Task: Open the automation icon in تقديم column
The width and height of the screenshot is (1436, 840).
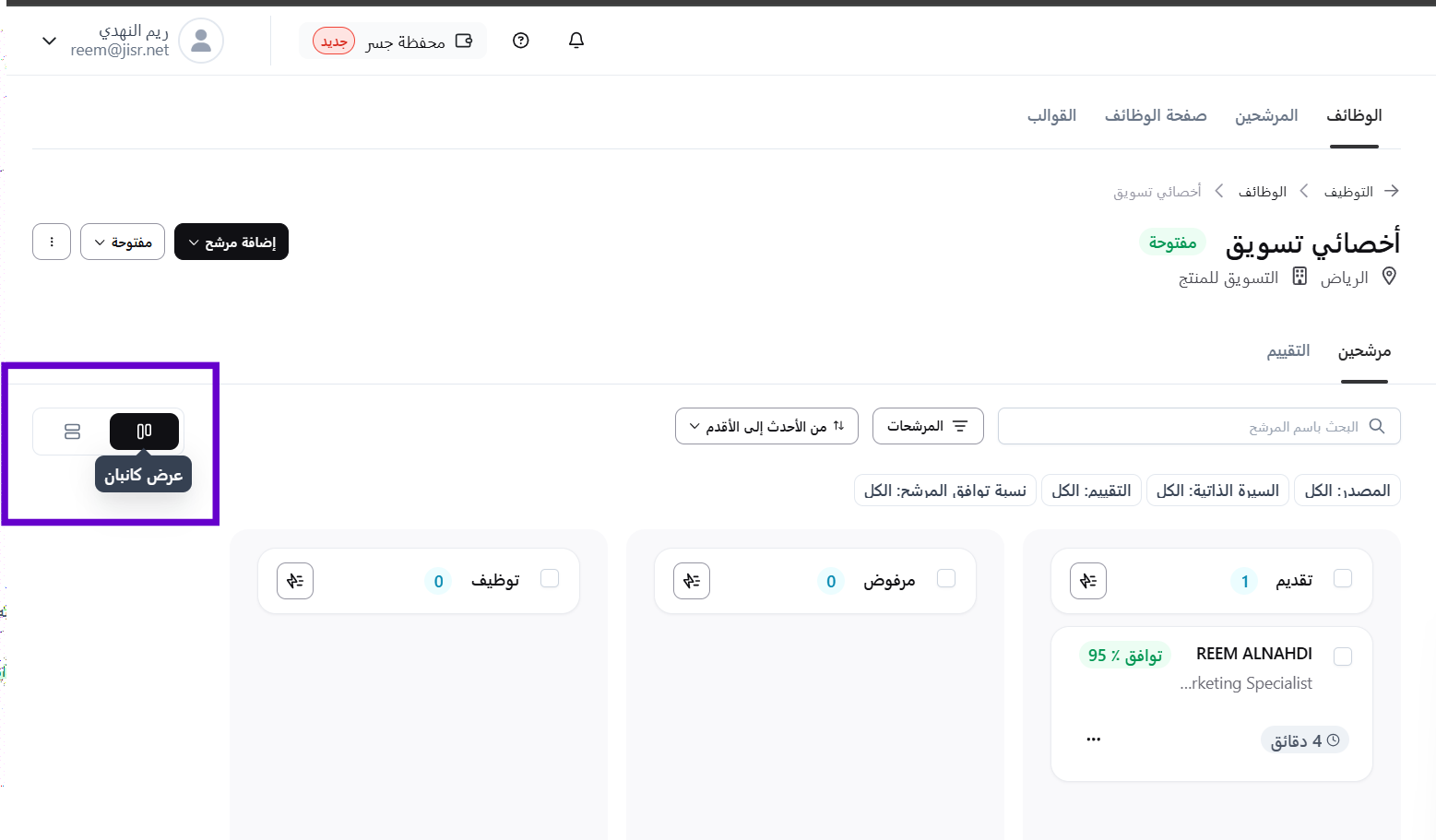Action: tap(1088, 581)
